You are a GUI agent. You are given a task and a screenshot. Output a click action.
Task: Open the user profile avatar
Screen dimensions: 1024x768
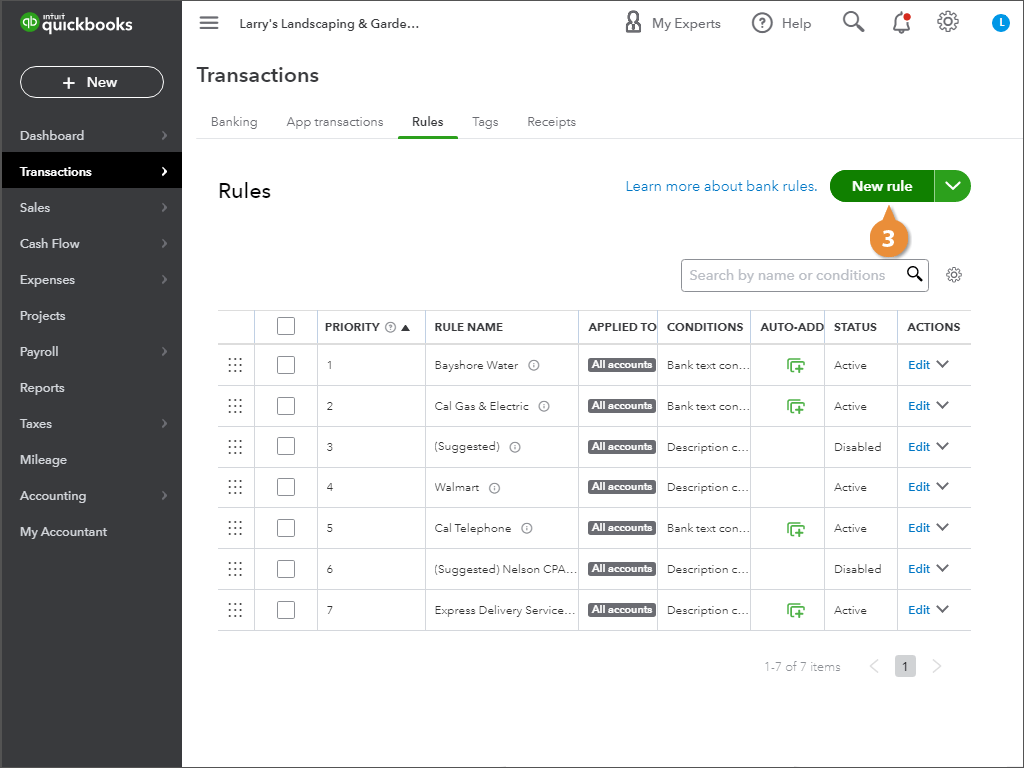click(x=1000, y=23)
